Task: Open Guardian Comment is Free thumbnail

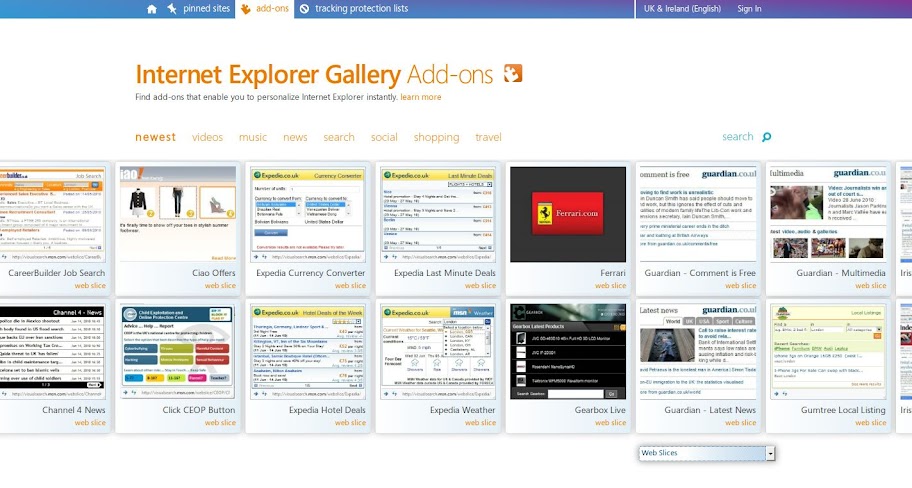Action: pyautogui.click(x=699, y=214)
